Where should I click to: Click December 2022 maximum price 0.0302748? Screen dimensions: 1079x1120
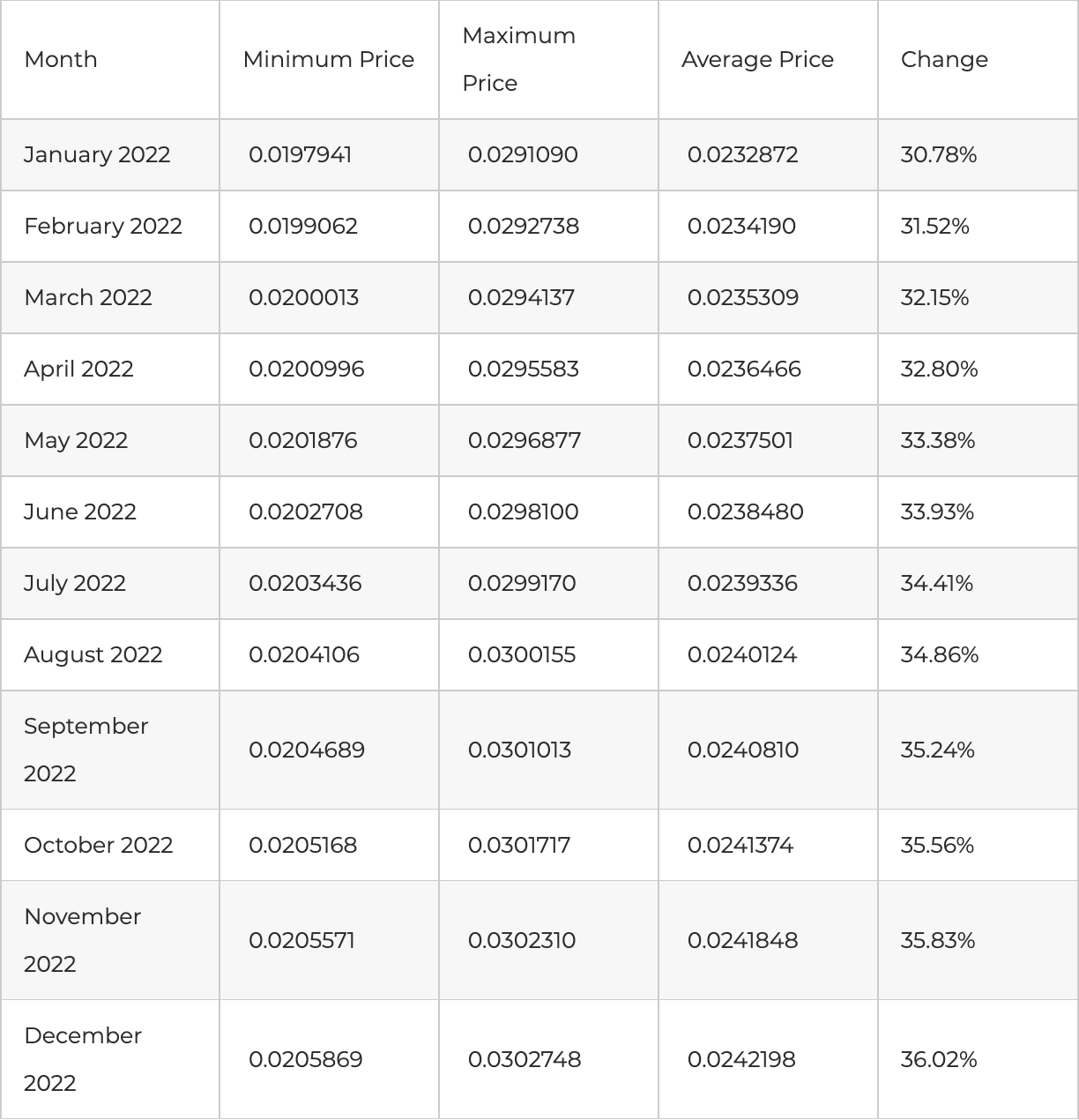(x=525, y=1059)
